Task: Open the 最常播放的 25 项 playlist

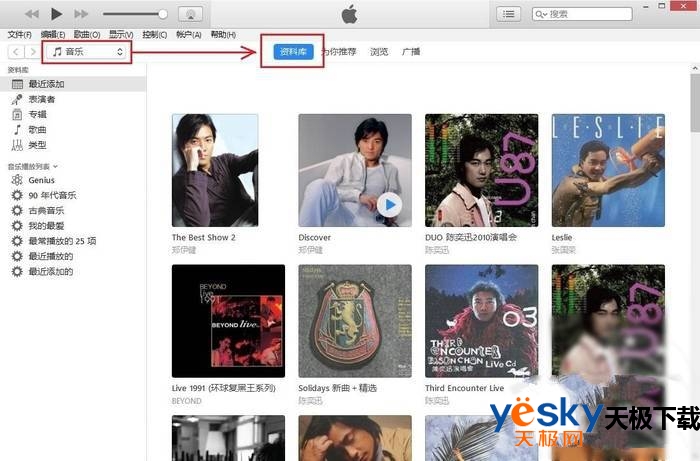Action: tap(73, 241)
